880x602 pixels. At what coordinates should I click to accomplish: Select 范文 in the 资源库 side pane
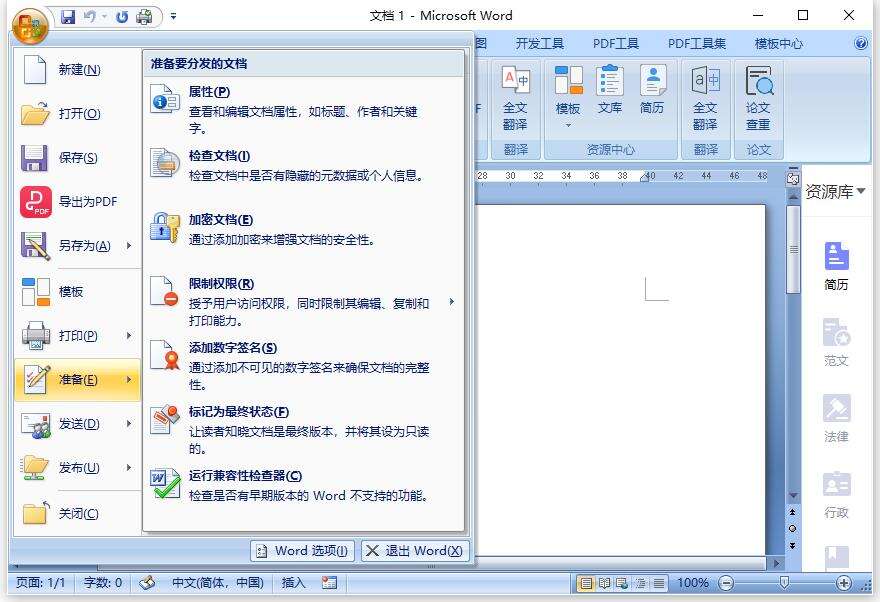pos(836,342)
